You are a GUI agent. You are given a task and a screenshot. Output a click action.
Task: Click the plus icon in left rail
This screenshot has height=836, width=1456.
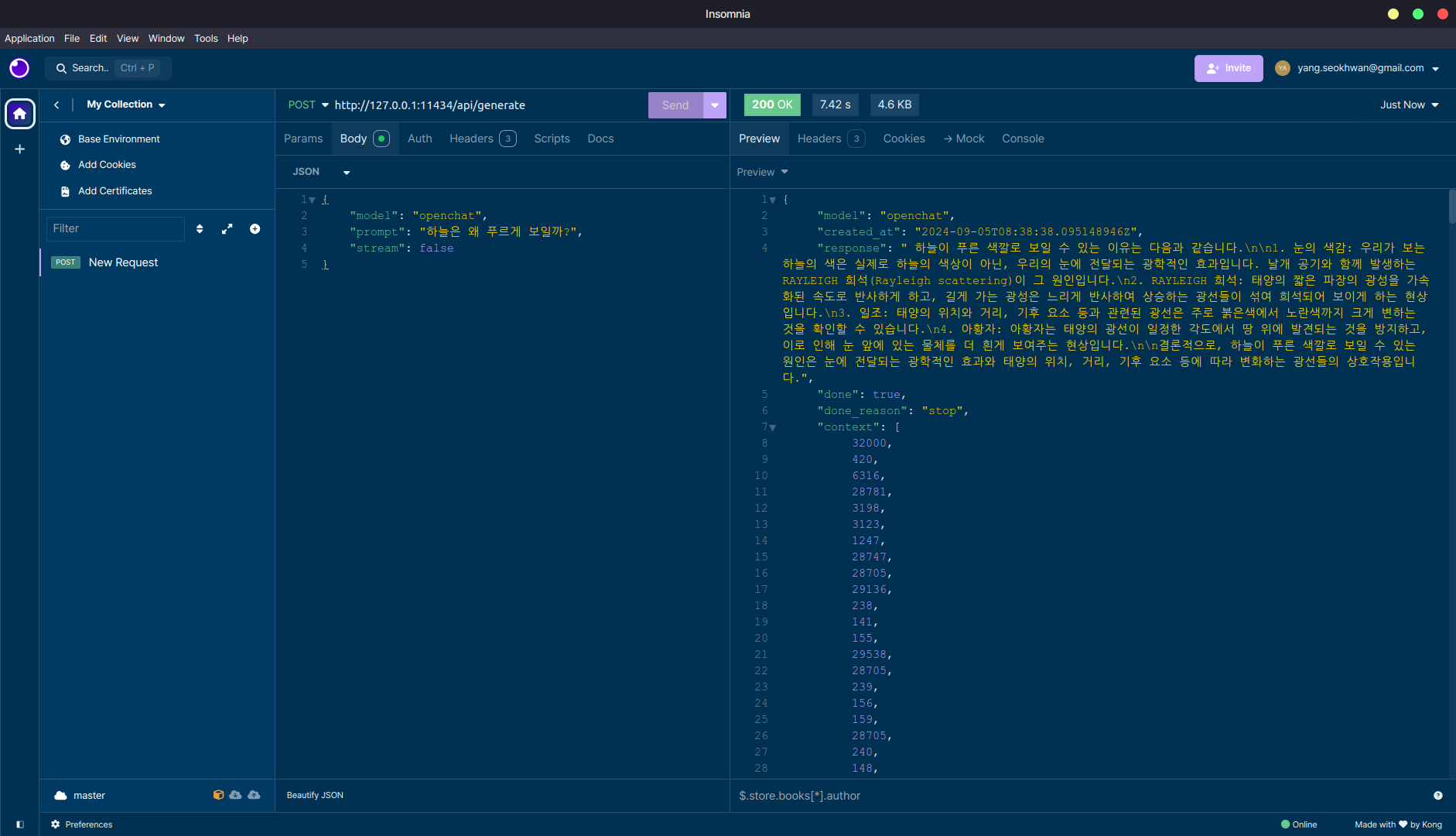(20, 149)
